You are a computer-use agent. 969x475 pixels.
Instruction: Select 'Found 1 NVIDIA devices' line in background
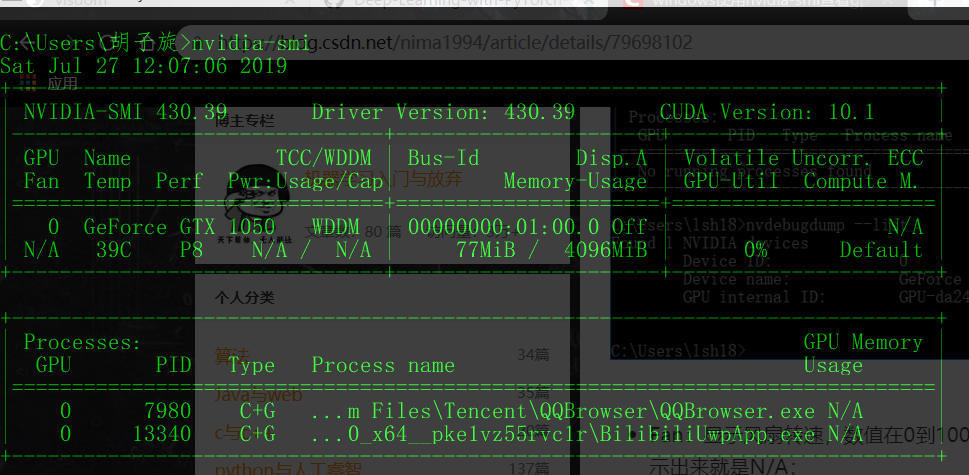711,243
